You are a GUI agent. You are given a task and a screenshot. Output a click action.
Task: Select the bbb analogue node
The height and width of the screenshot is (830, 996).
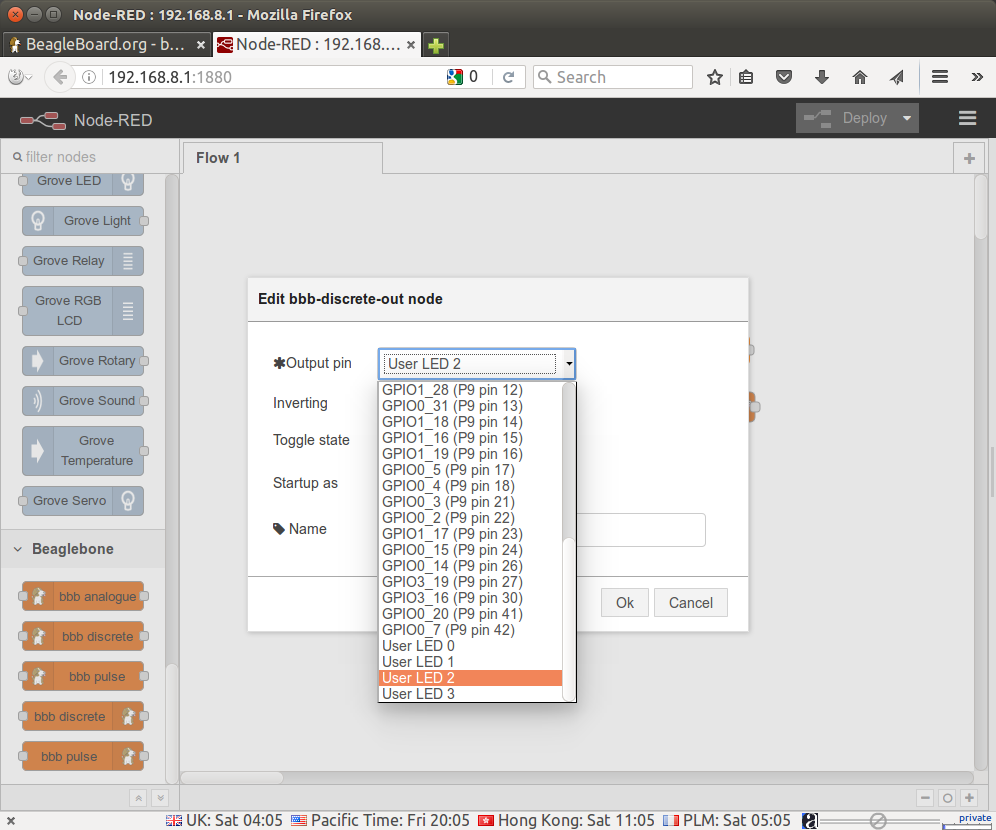[83, 596]
